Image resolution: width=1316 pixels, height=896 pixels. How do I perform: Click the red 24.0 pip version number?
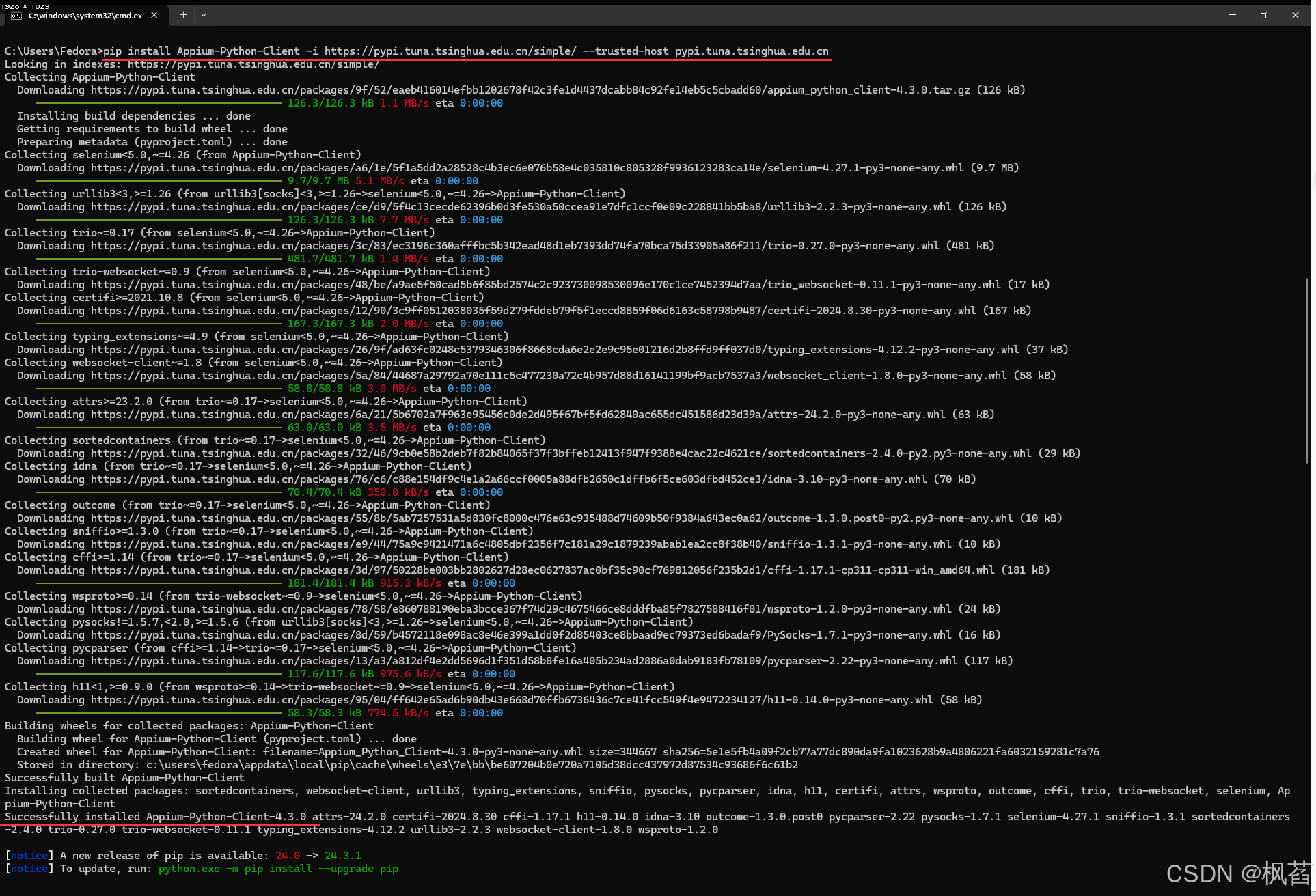click(288, 856)
